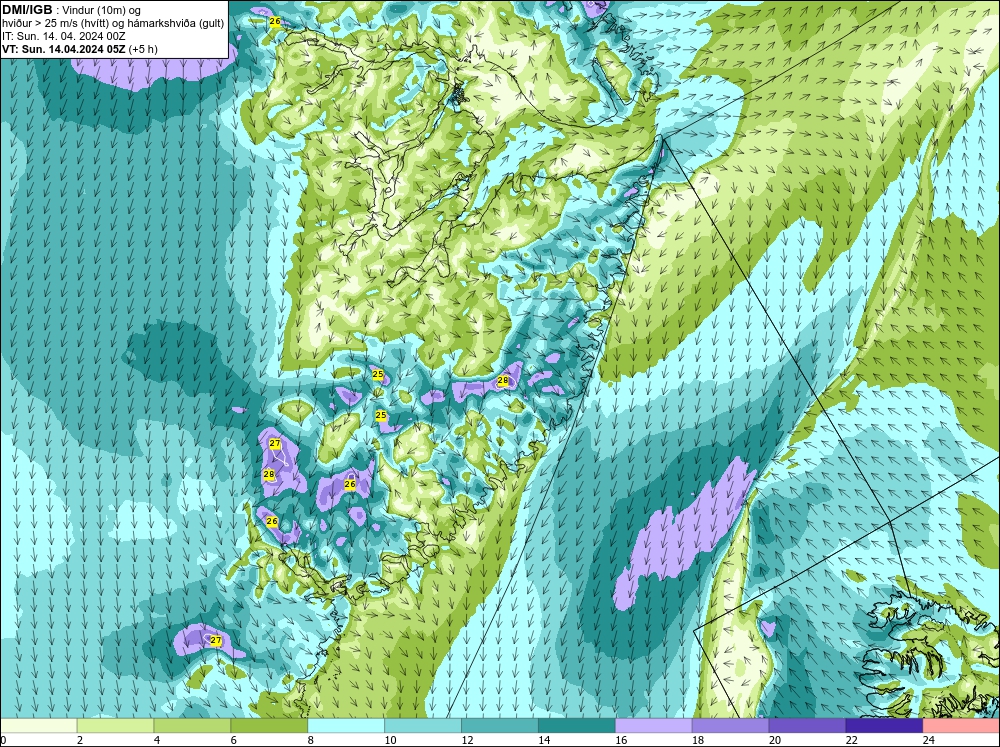This screenshot has height=747, width=1000.
Task: Select the pink above-24 m/s legend swatch
Action: click(961, 726)
